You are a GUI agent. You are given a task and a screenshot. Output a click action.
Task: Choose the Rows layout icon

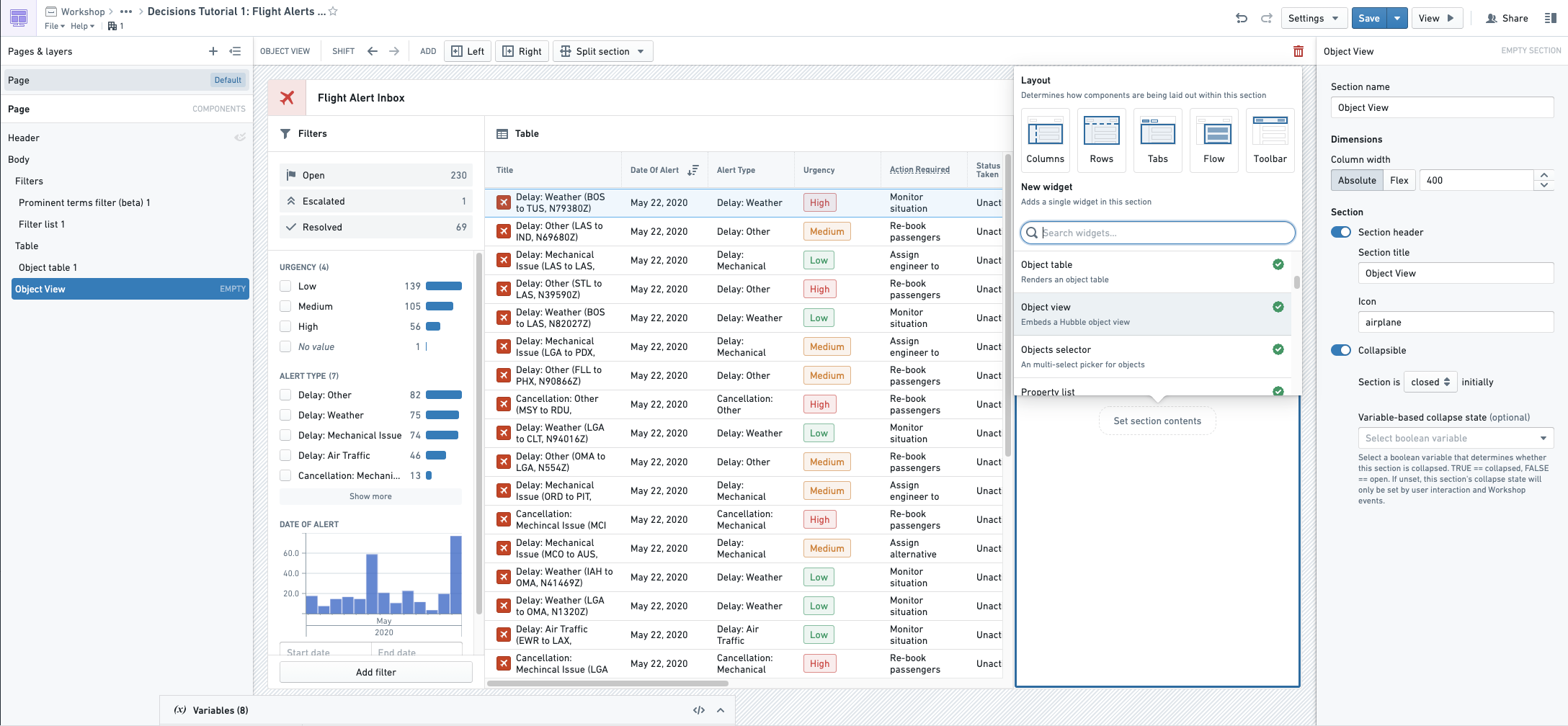click(1101, 140)
